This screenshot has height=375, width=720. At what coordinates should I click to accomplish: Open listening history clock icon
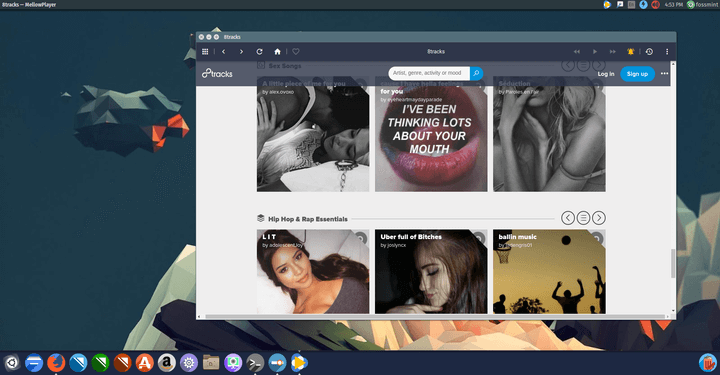(x=649, y=52)
